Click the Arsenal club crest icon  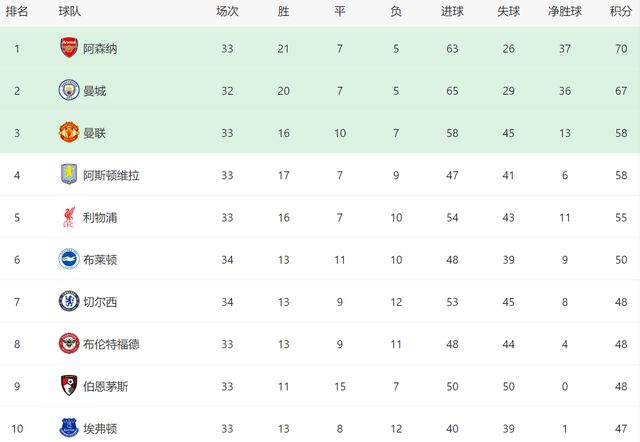click(68, 47)
